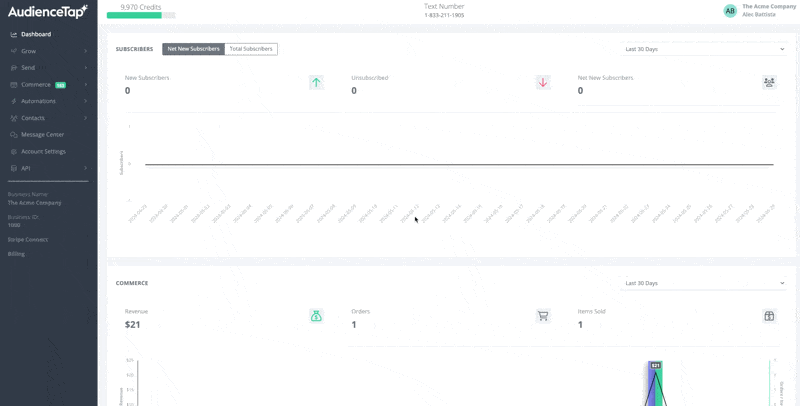Open the Dashboard sidebar icon
Viewport: 800px width, 406px height.
pyautogui.click(x=14, y=35)
